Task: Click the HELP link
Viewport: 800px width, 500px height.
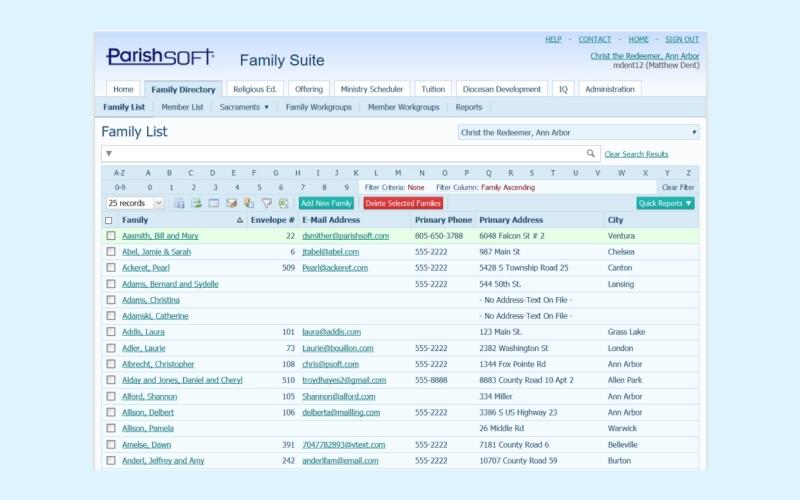Action: 553,39
